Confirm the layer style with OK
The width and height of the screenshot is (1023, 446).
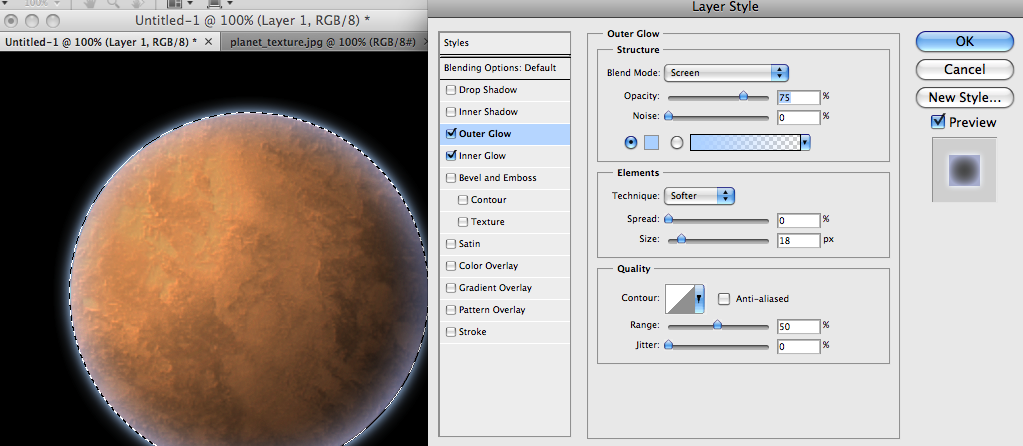pyautogui.click(x=964, y=41)
